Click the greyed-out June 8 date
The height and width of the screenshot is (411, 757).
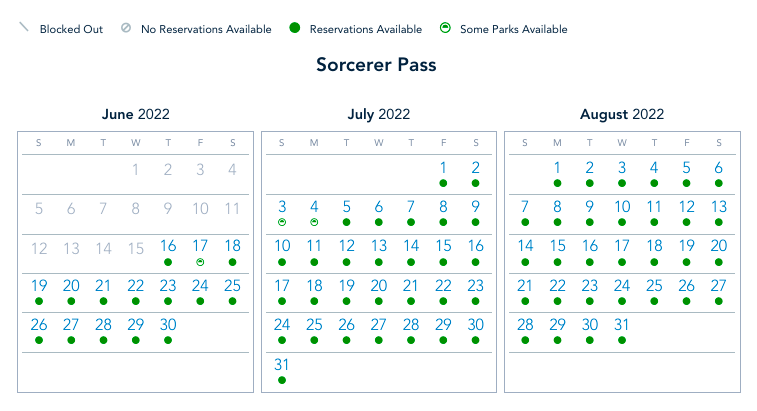pos(135,208)
